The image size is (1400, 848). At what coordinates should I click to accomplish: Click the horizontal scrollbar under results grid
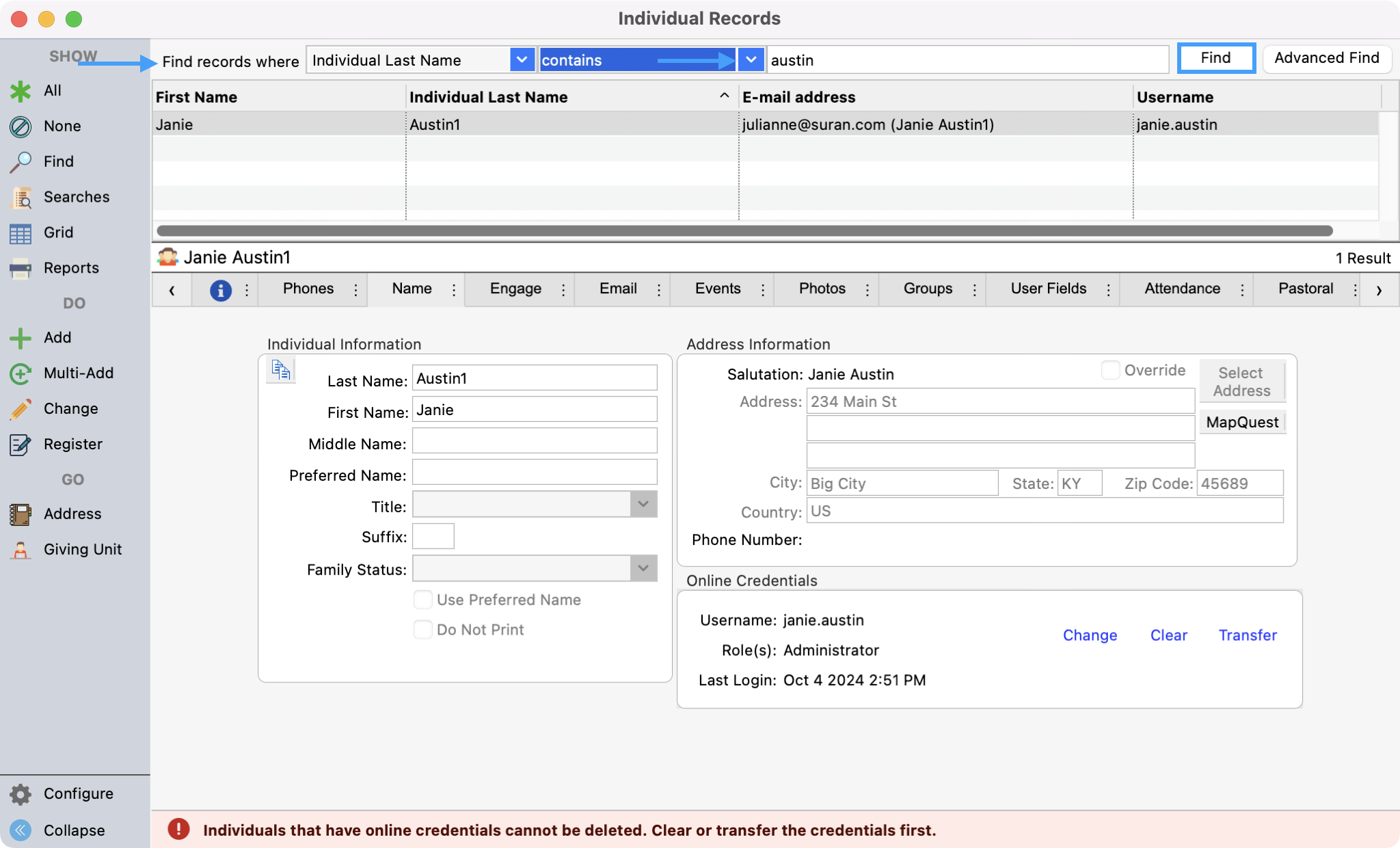[744, 231]
